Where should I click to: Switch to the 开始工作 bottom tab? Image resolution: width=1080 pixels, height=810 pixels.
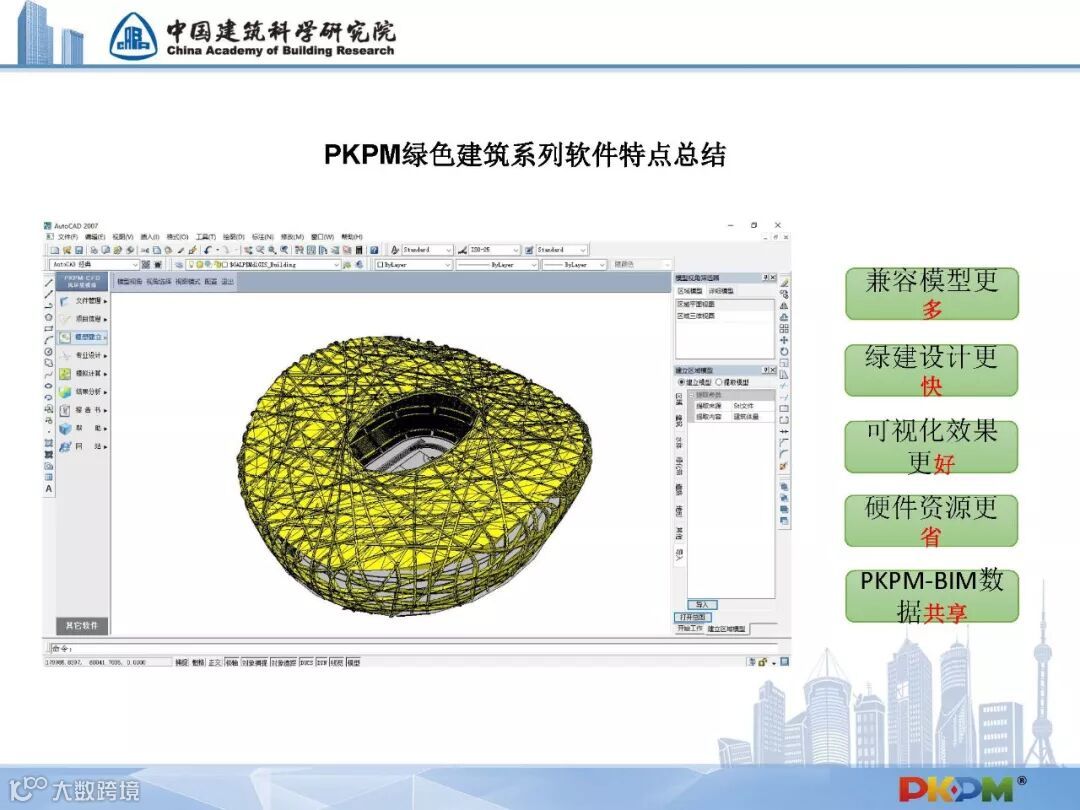690,628
